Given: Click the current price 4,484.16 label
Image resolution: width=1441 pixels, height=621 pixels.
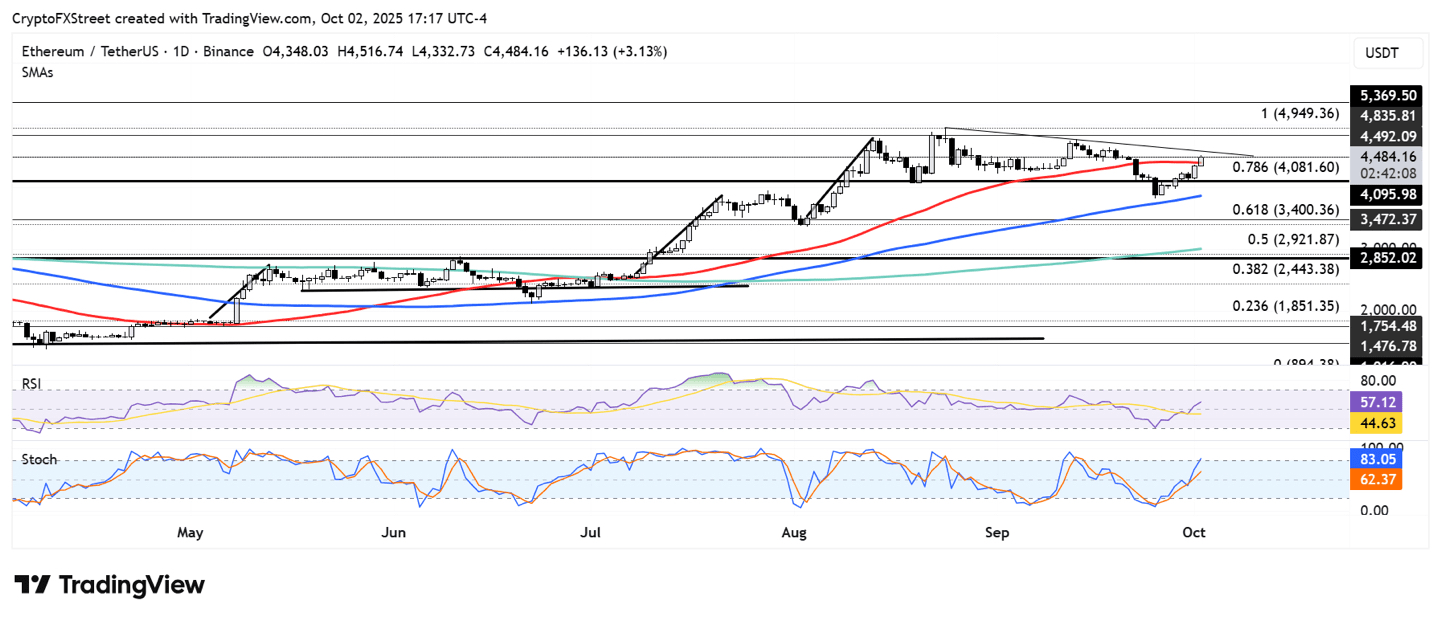Looking at the screenshot, I should pos(1384,156).
